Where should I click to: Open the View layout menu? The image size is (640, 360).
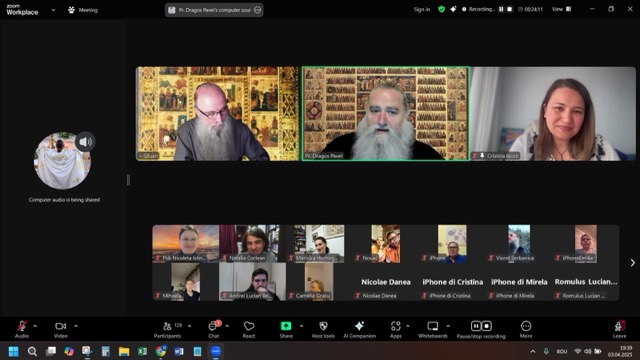(562, 9)
